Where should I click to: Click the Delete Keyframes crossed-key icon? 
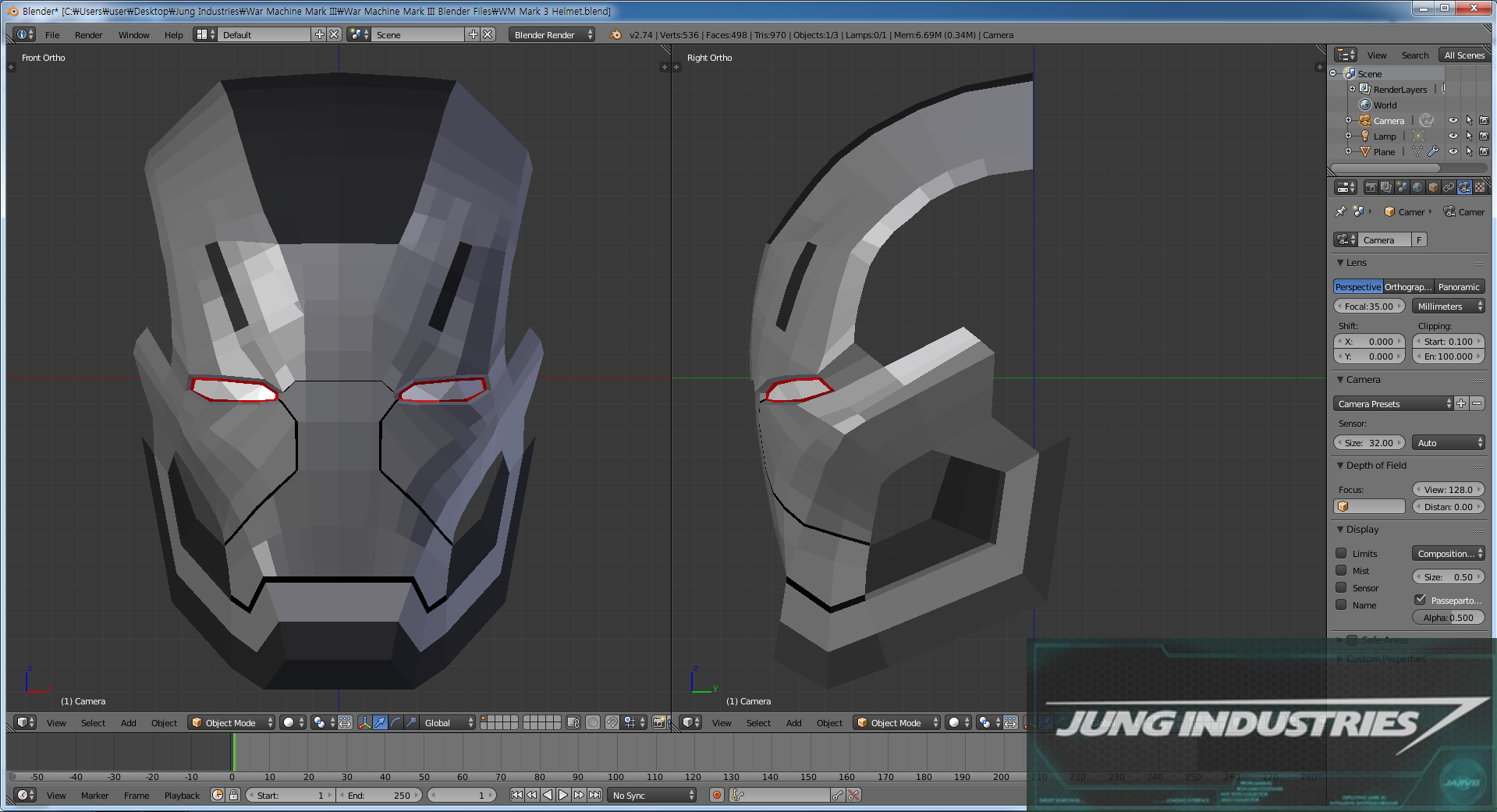[853, 795]
